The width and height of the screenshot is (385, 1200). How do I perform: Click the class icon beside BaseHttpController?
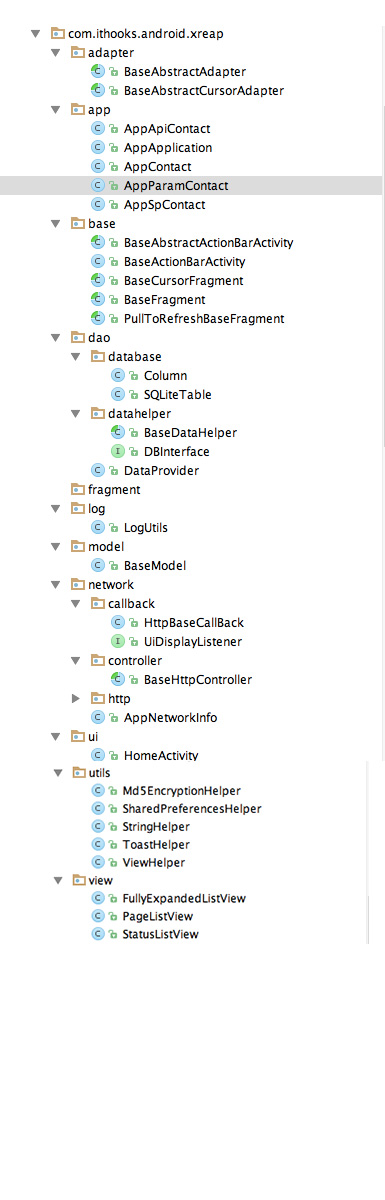pos(118,680)
